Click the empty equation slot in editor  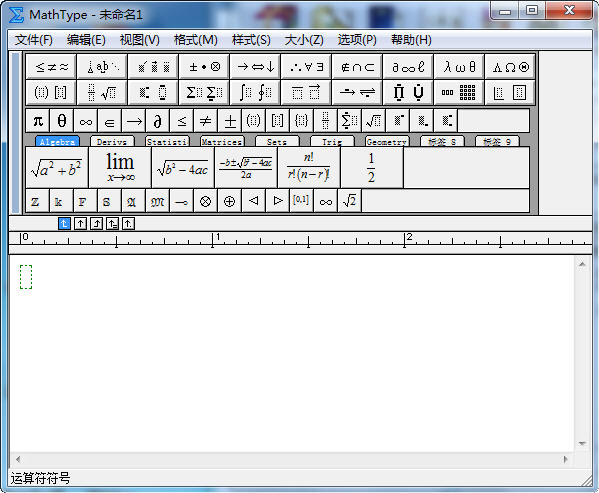tap(26, 277)
